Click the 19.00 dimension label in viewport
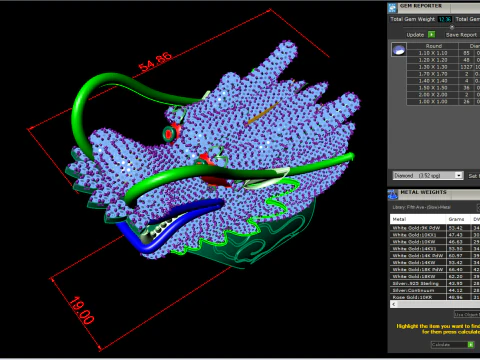The image size is (480, 360). [x=81, y=311]
